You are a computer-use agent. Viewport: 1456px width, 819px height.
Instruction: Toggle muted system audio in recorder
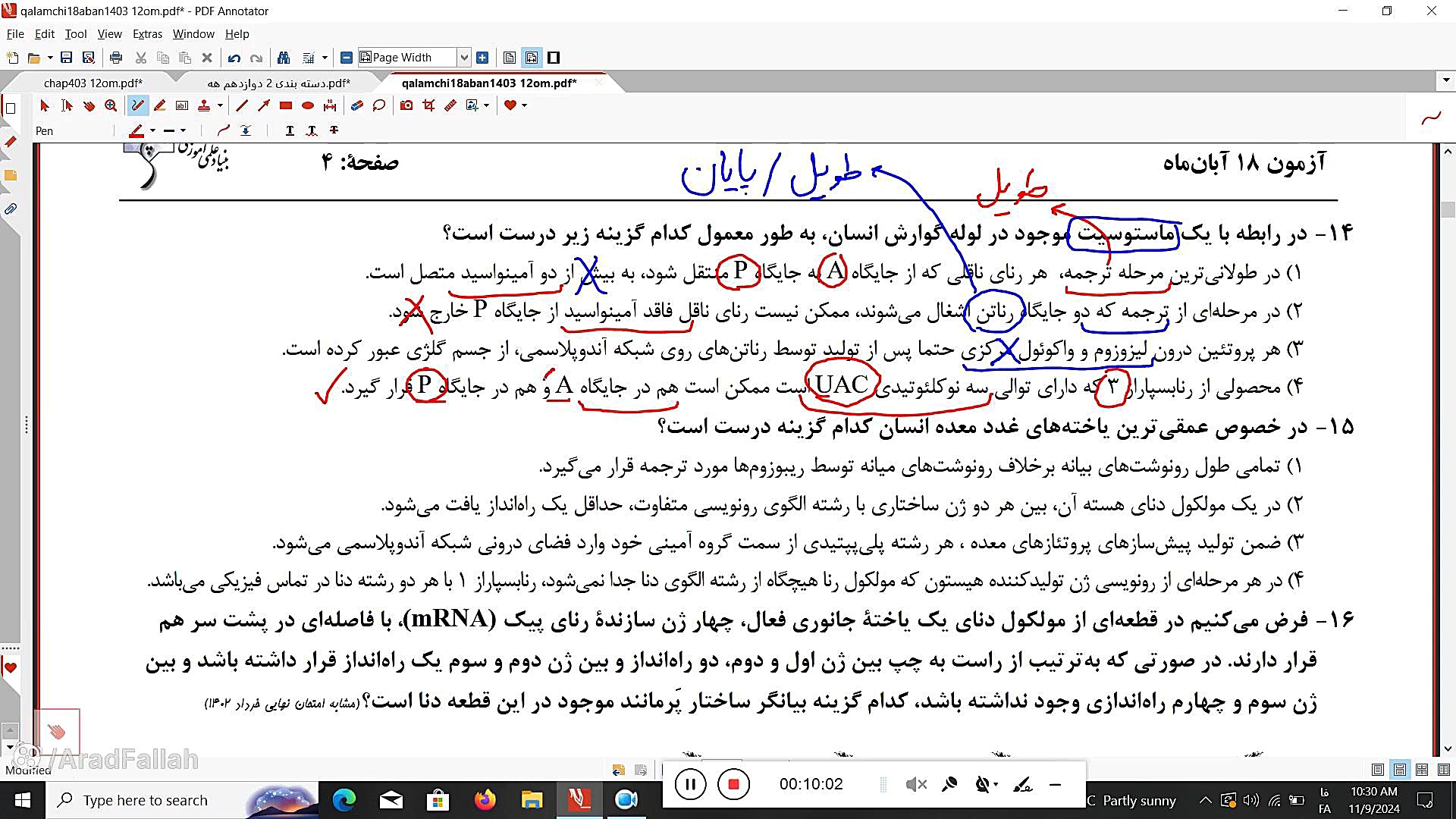[916, 784]
